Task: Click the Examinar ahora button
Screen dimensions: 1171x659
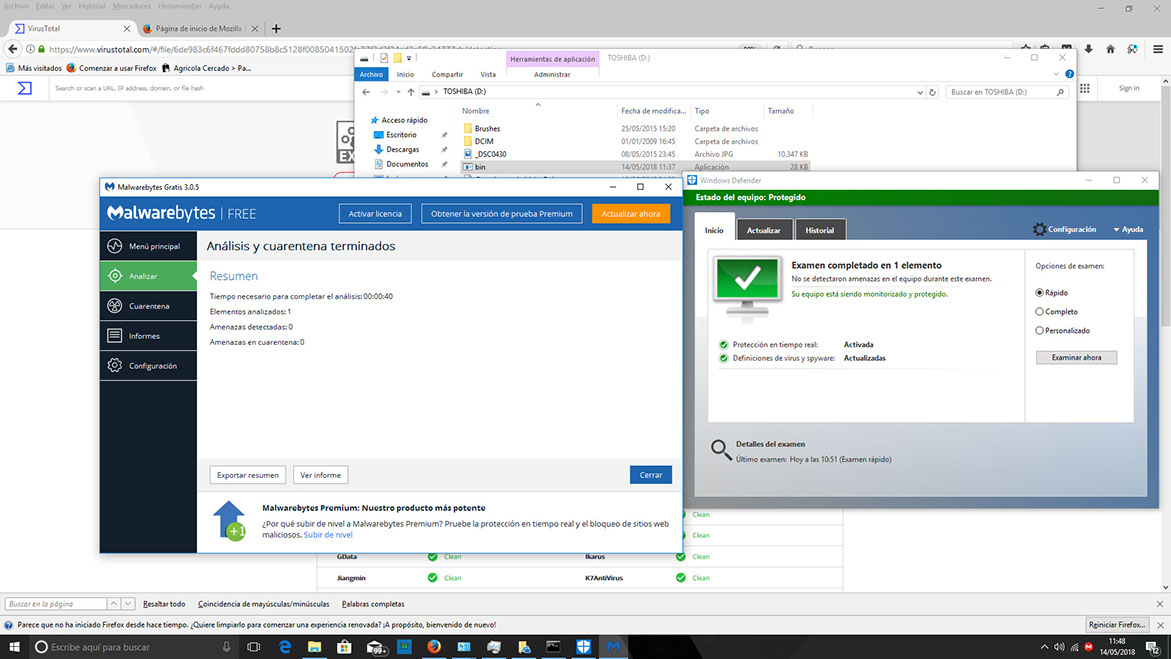Action: pyautogui.click(x=1076, y=357)
